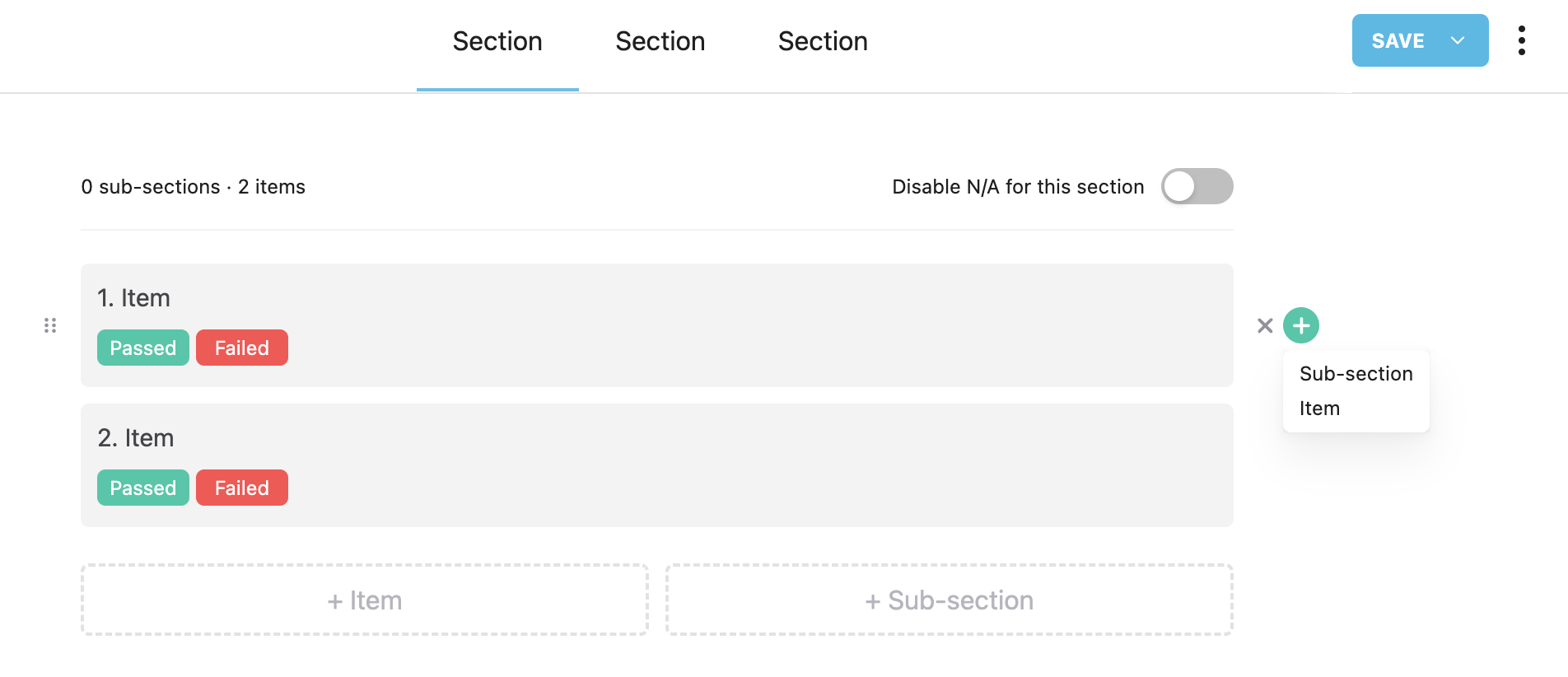Choose Sub-section from the popup menu
The image size is (1568, 677).
tap(1356, 374)
